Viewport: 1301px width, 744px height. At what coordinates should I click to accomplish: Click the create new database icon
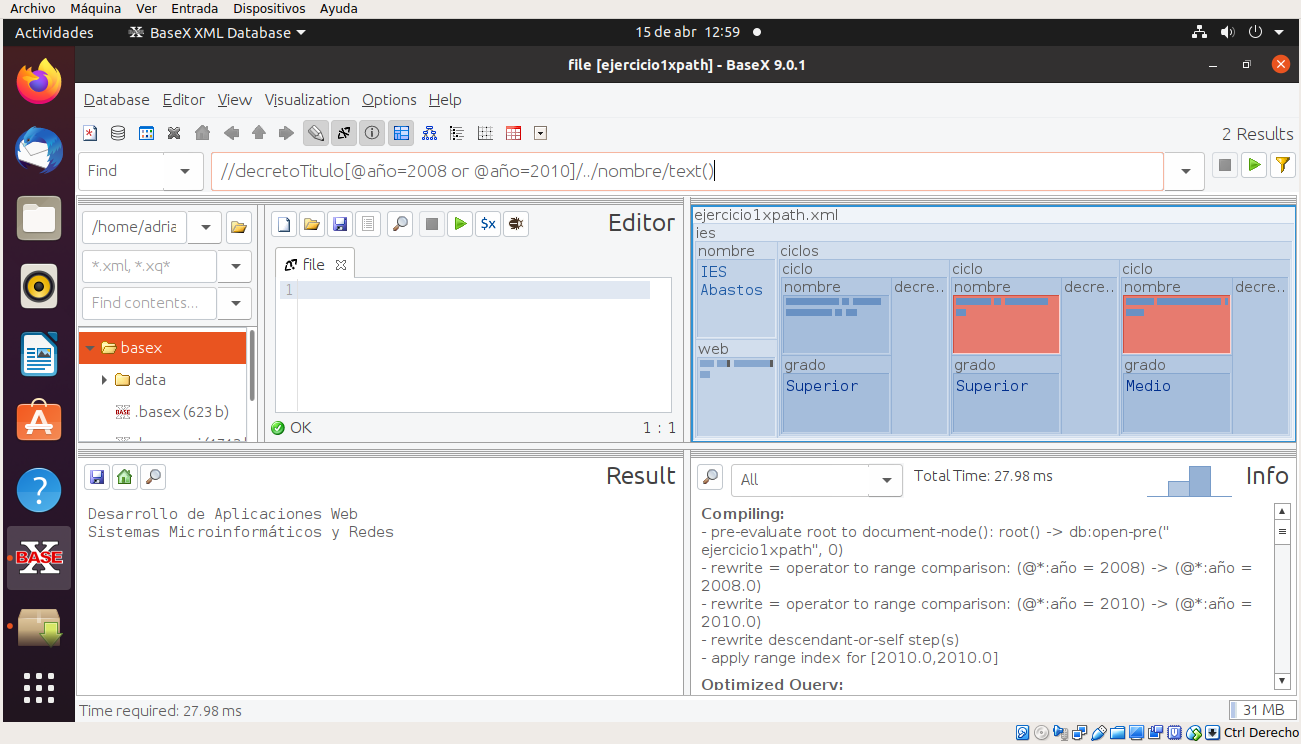(90, 133)
